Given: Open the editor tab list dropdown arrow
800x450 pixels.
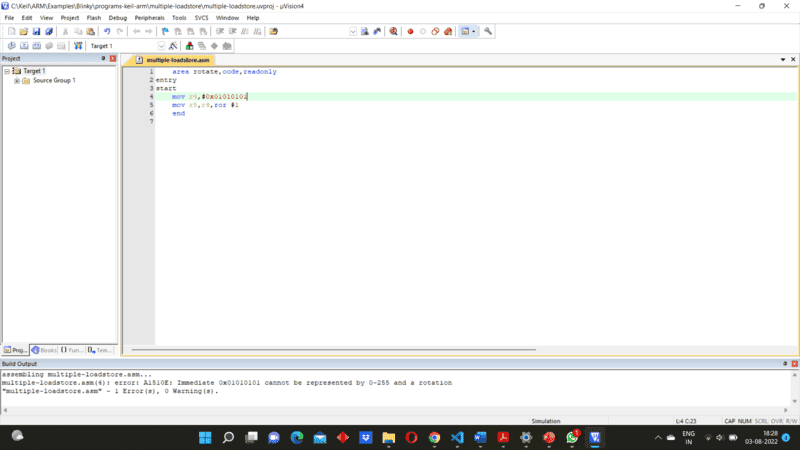Looking at the screenshot, I should [783, 60].
